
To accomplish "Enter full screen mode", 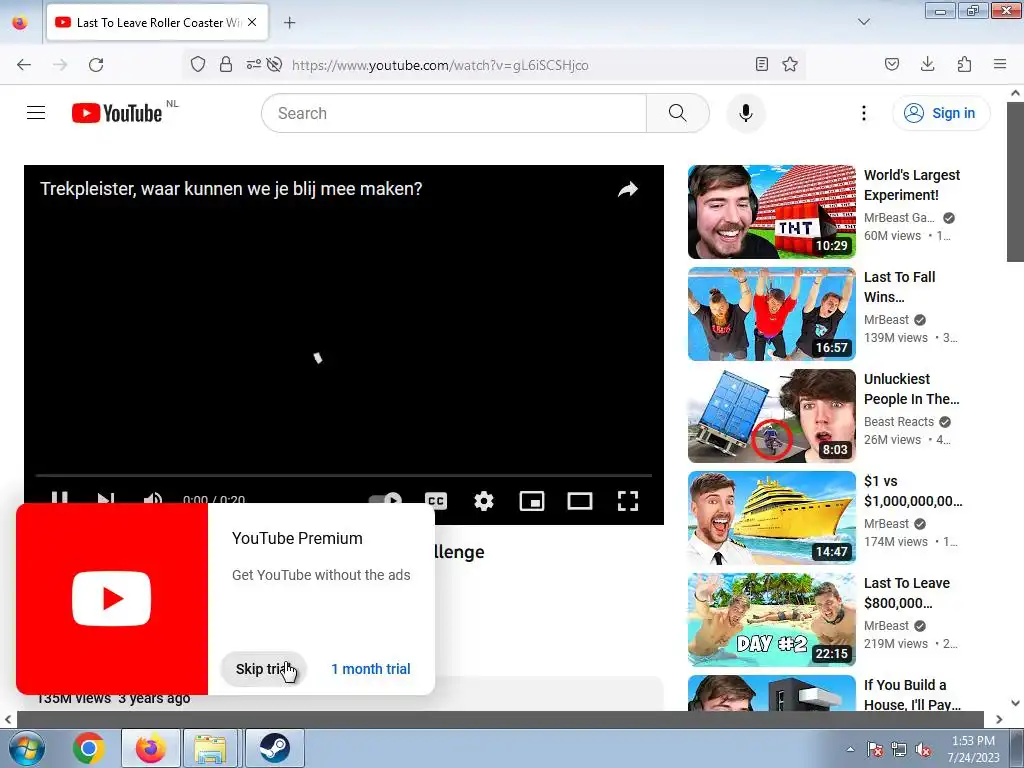I will pos(628,501).
